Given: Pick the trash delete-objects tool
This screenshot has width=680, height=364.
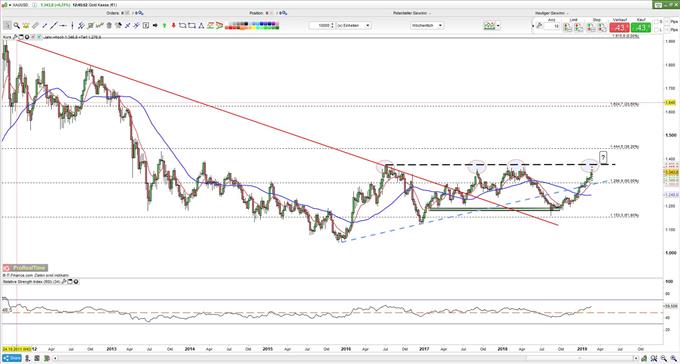Looking at the screenshot, I should point(109,25).
